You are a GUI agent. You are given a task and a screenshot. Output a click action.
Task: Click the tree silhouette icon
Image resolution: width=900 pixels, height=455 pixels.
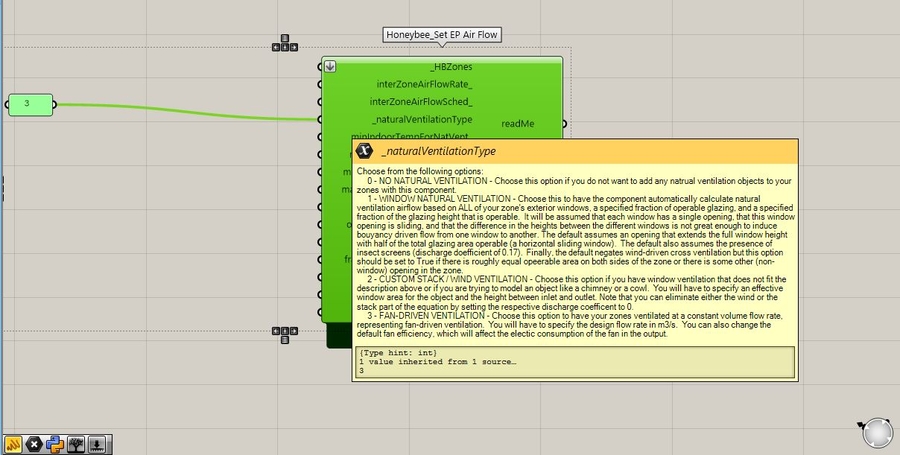pyautogui.click(x=76, y=443)
